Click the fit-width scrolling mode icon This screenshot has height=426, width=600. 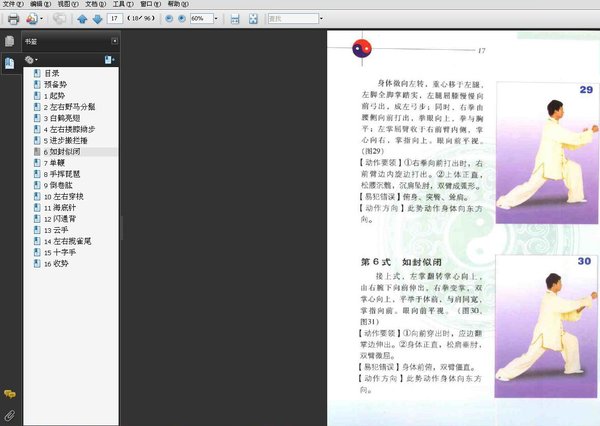[235, 19]
